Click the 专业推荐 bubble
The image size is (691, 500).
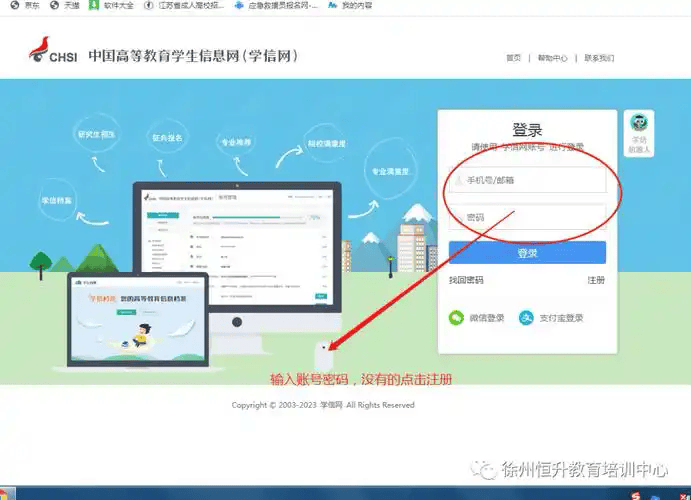point(236,142)
